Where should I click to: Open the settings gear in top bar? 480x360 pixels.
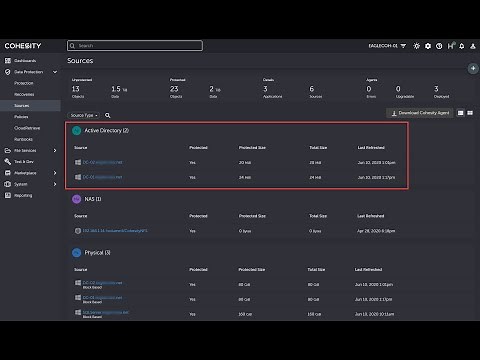click(428, 46)
